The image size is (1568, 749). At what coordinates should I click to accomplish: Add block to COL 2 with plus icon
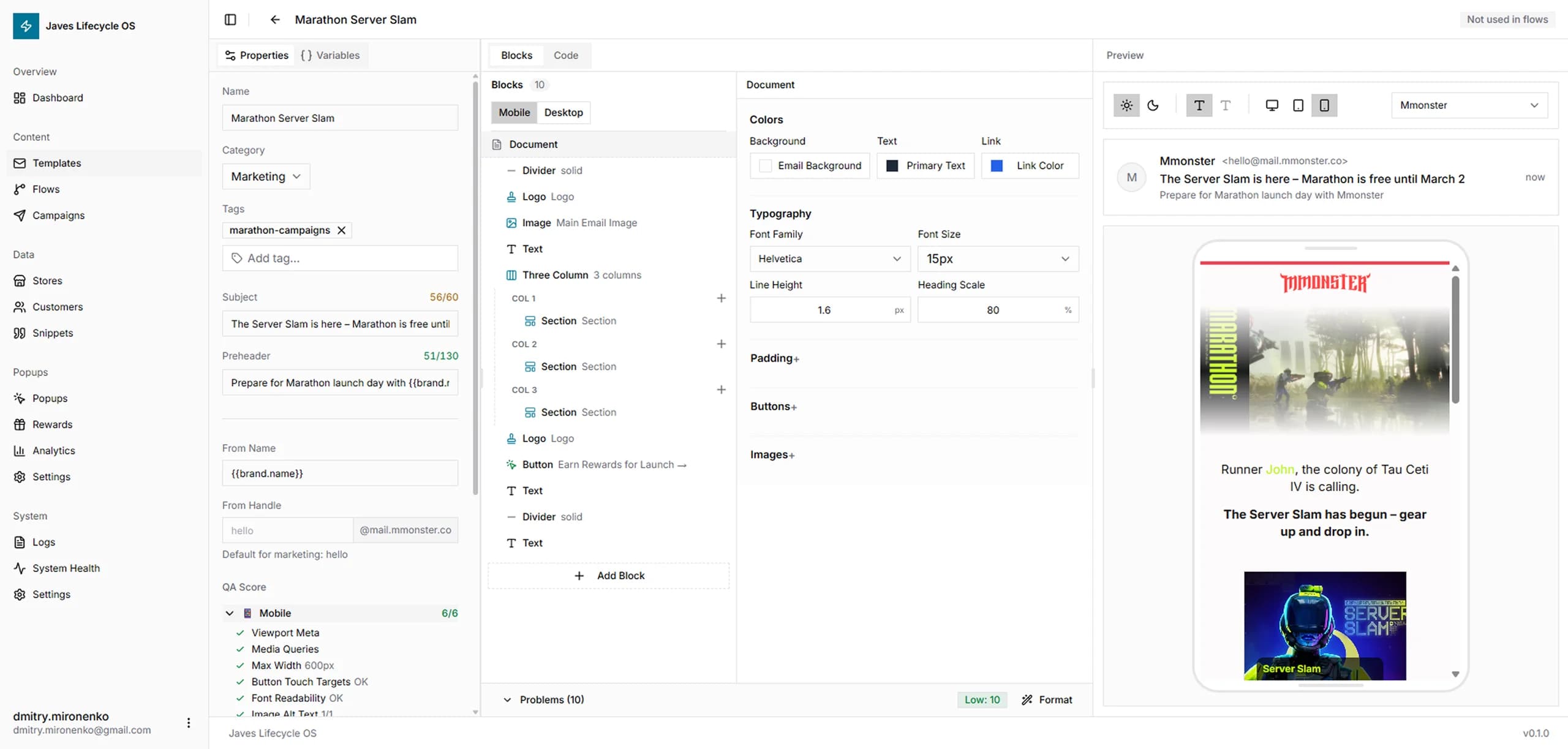click(721, 344)
